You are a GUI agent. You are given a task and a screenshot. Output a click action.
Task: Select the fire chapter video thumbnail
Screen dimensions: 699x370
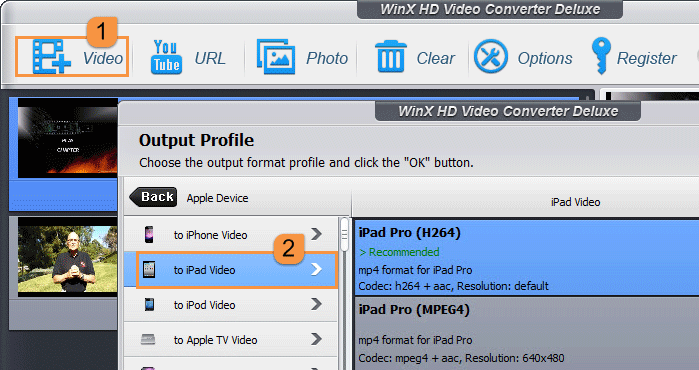pos(68,138)
